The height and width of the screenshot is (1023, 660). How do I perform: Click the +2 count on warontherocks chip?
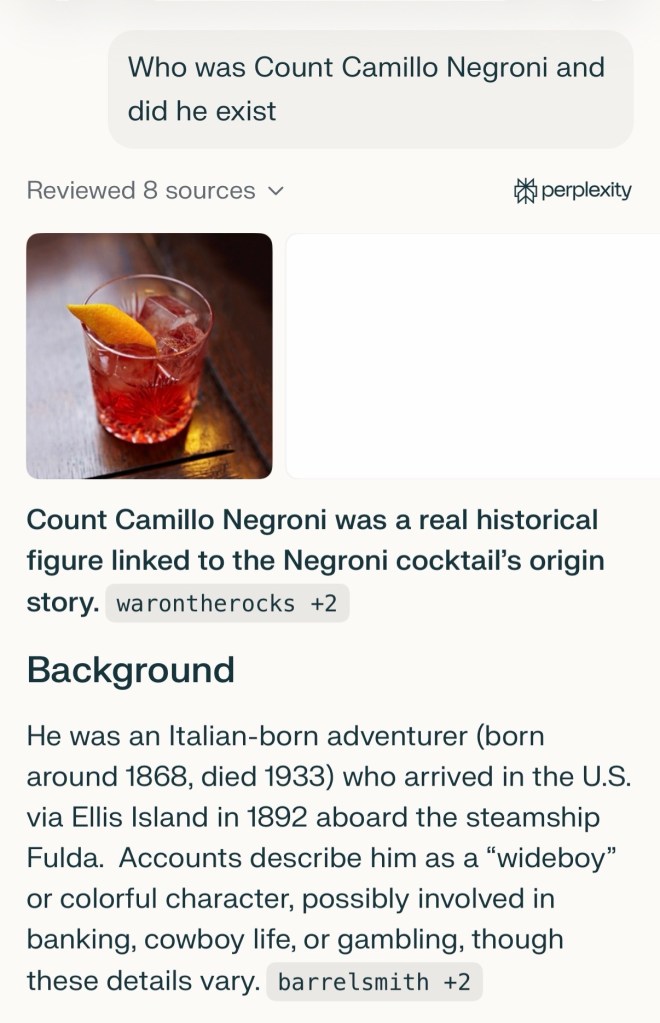[322, 604]
